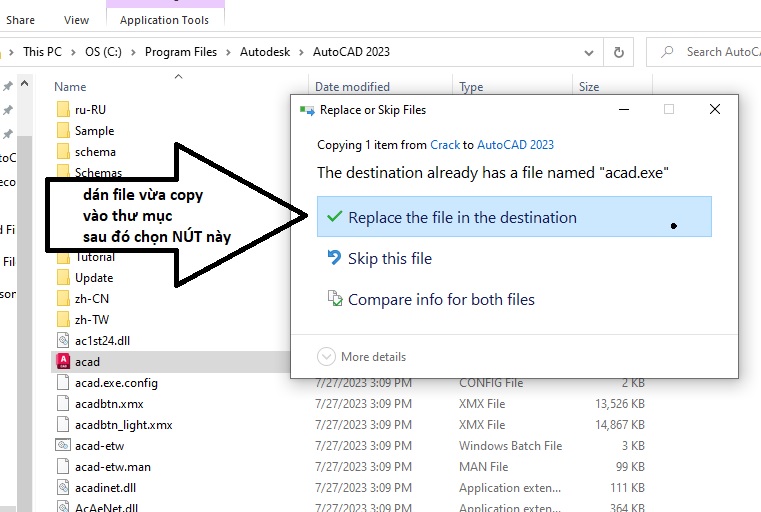Click the red acad application icon
The width and height of the screenshot is (761, 512).
coord(63,362)
